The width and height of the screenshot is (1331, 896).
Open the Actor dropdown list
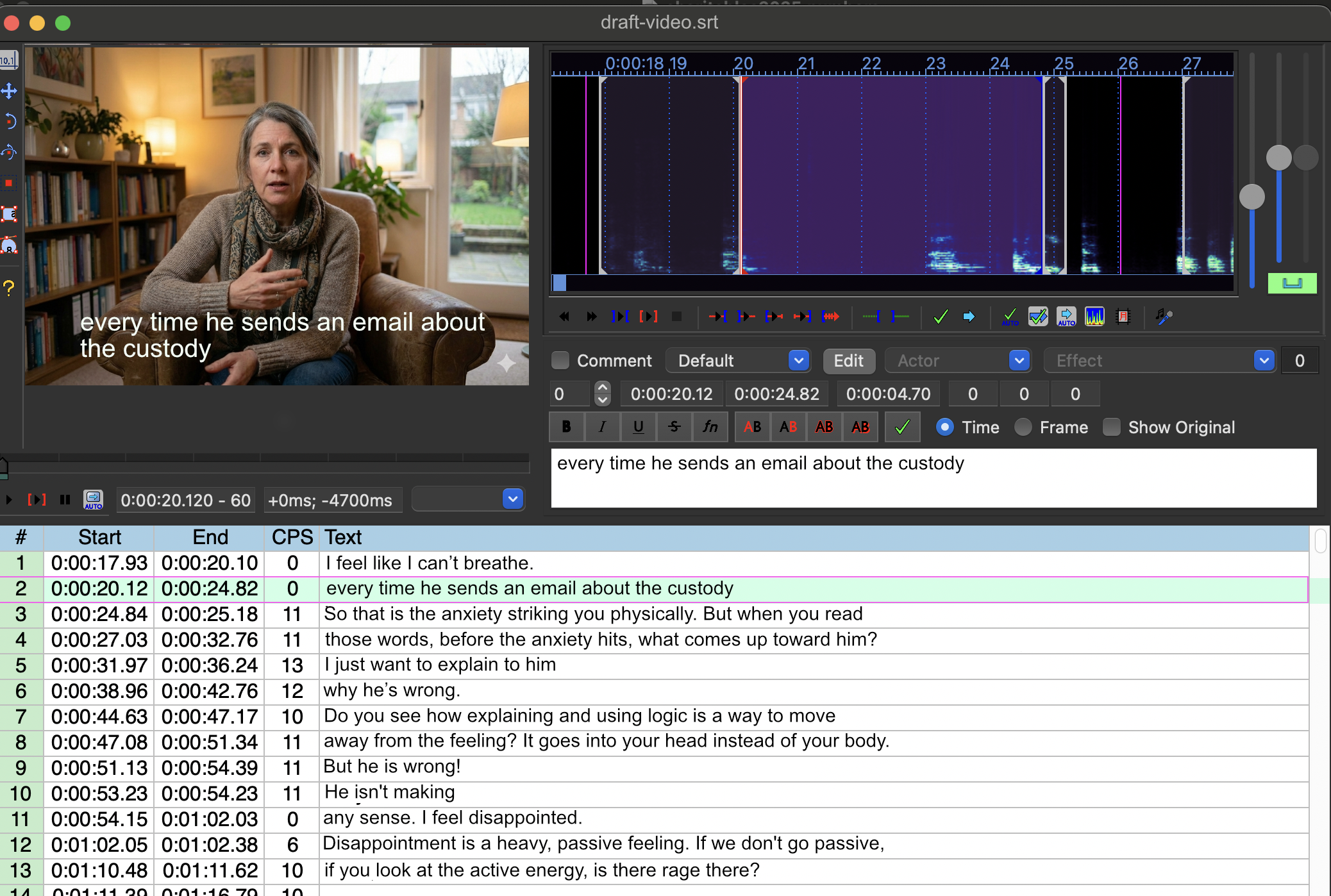[x=1019, y=360]
